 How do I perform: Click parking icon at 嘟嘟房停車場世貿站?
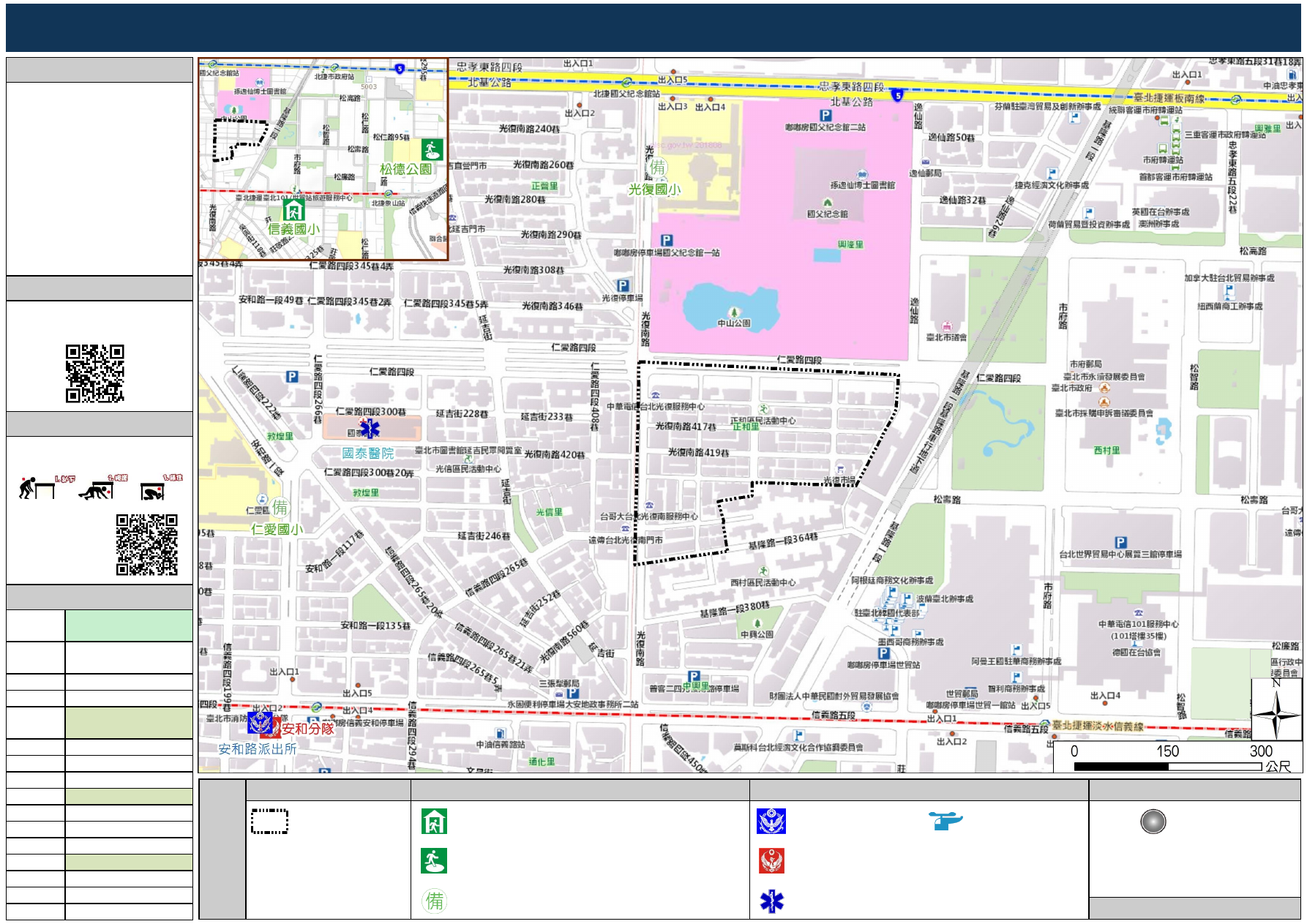coord(883,653)
